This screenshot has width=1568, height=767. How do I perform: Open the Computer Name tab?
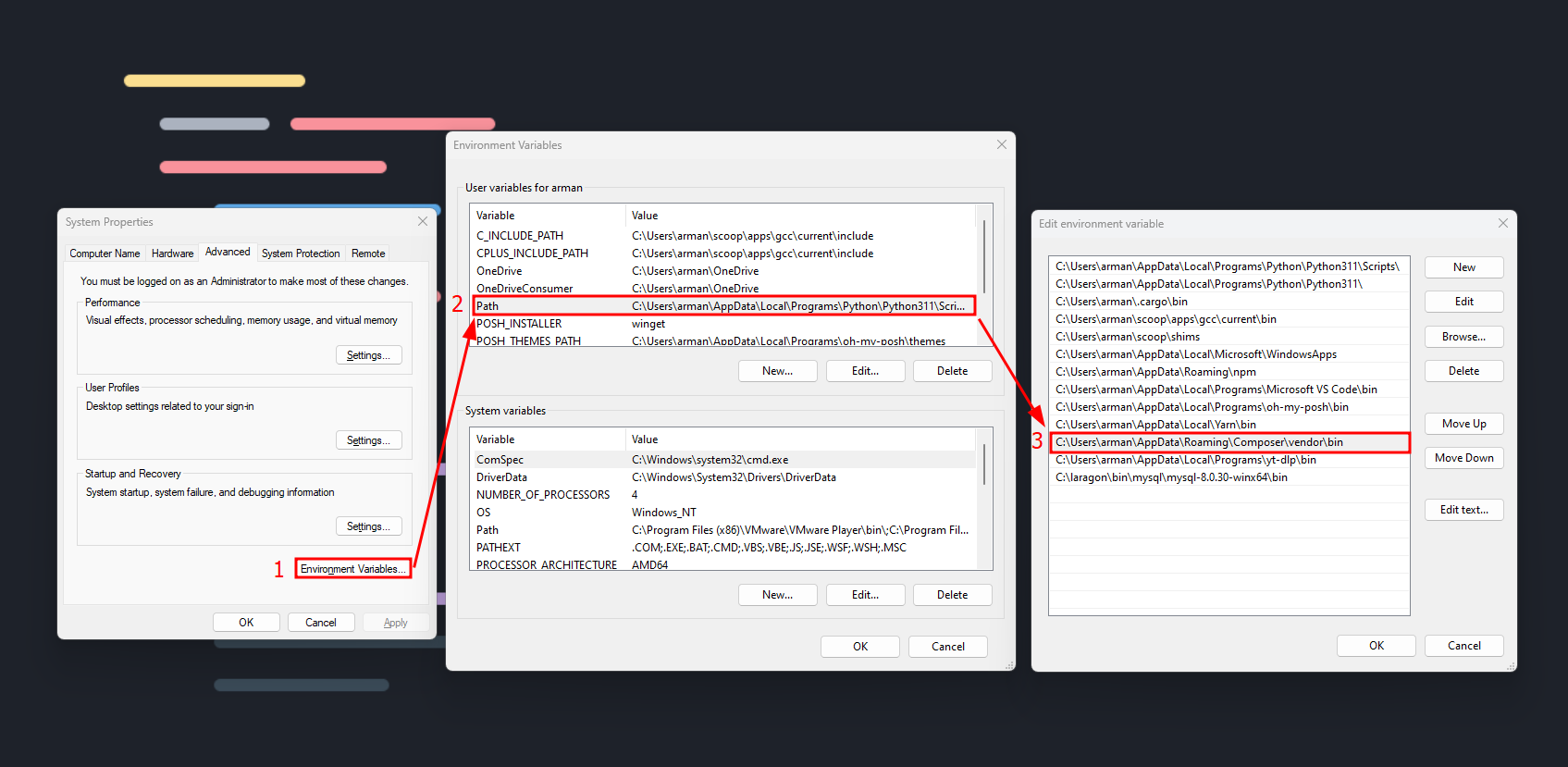tap(105, 254)
